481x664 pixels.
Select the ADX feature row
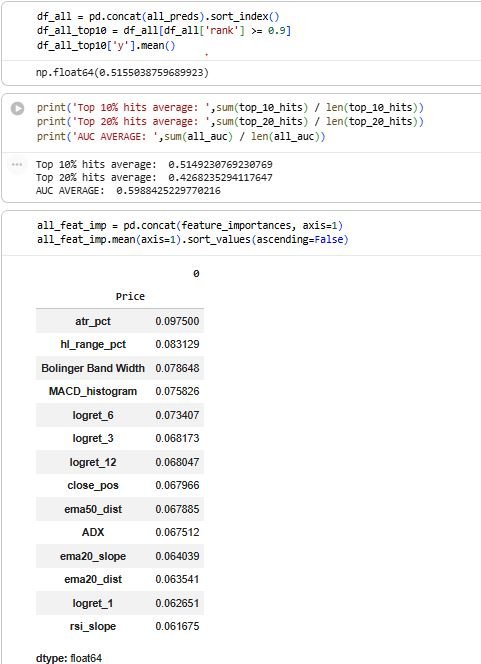[x=120, y=532]
